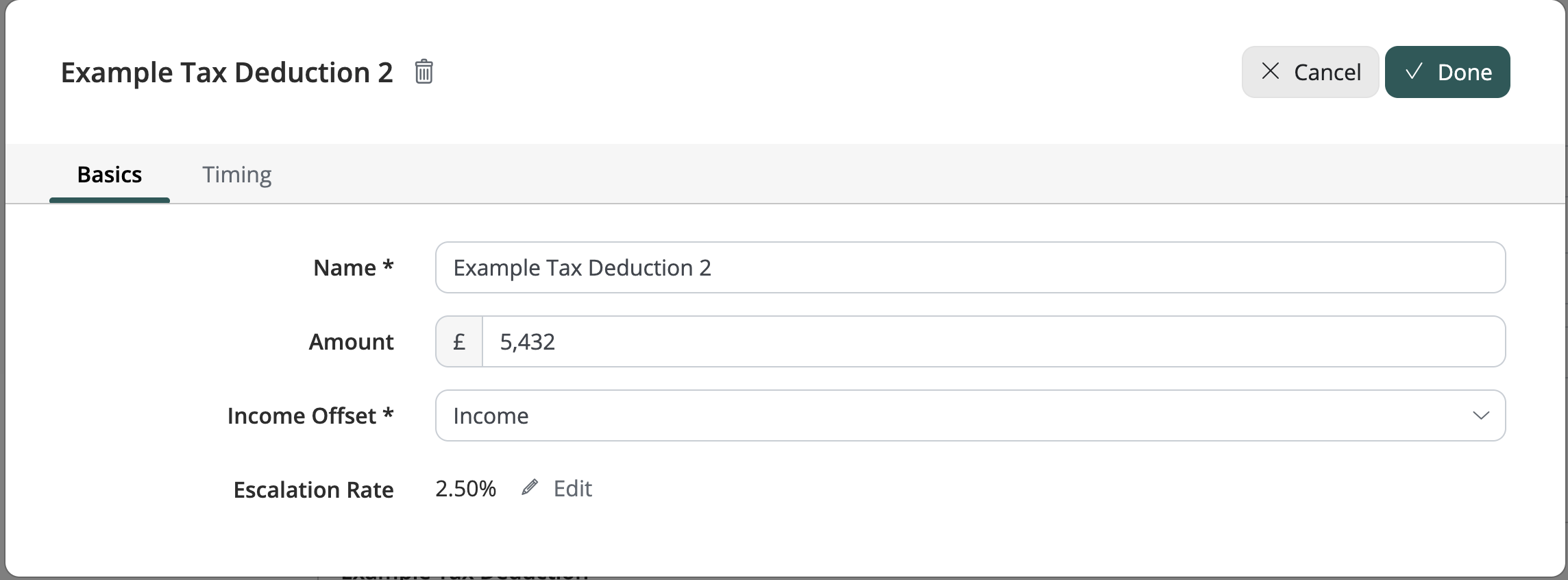
Task: Click the Escalation Rate label
Action: 313,490
